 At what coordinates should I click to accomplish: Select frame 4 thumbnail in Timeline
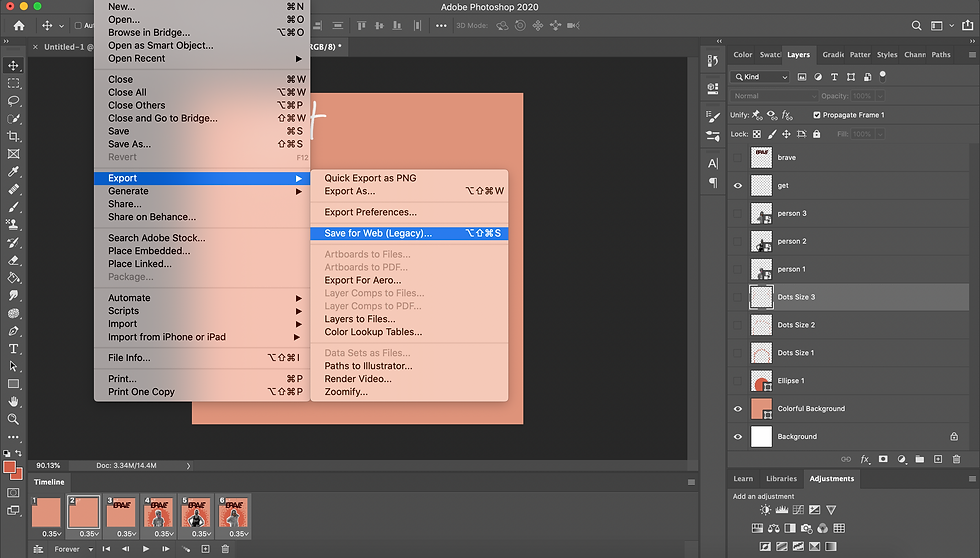159,512
